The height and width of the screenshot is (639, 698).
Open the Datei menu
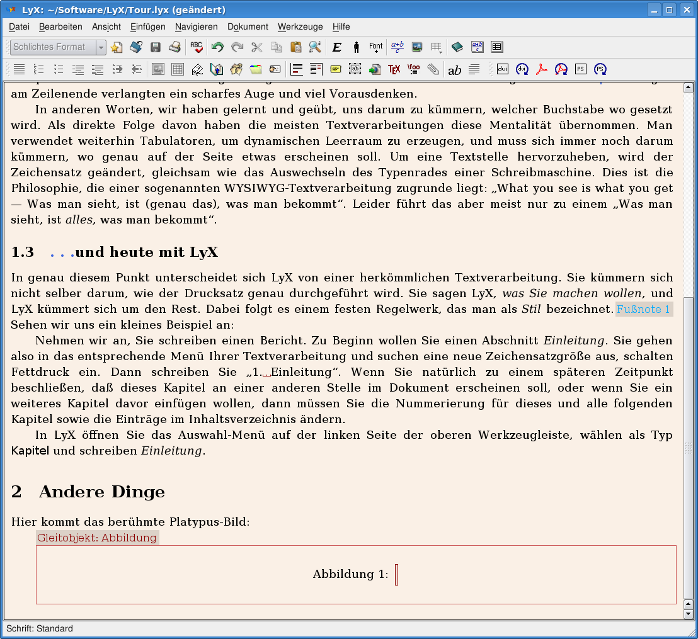point(19,27)
